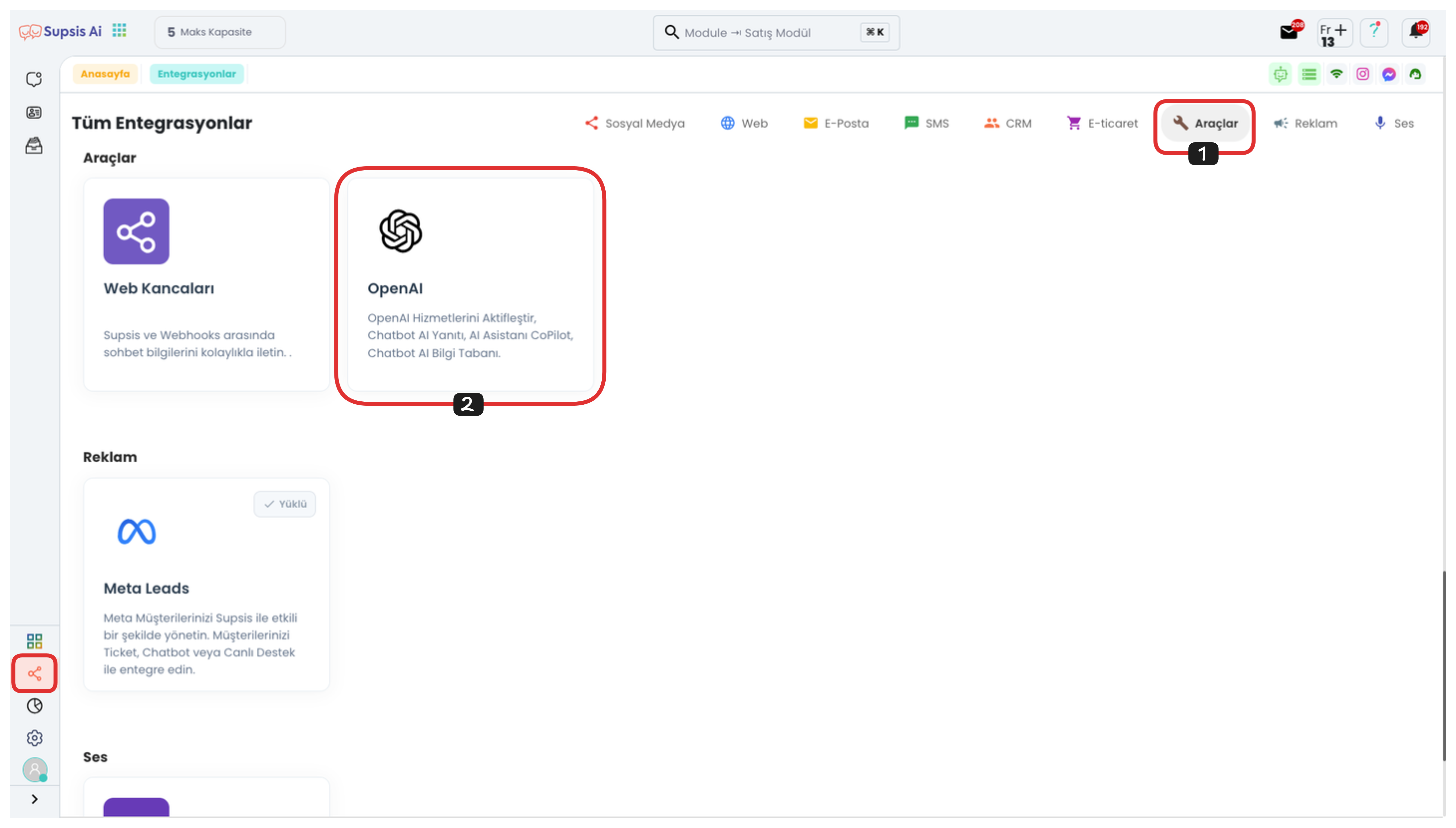This screenshot has height=828, width=1456.
Task: Click the Meta infinity logo icon
Action: (x=136, y=532)
